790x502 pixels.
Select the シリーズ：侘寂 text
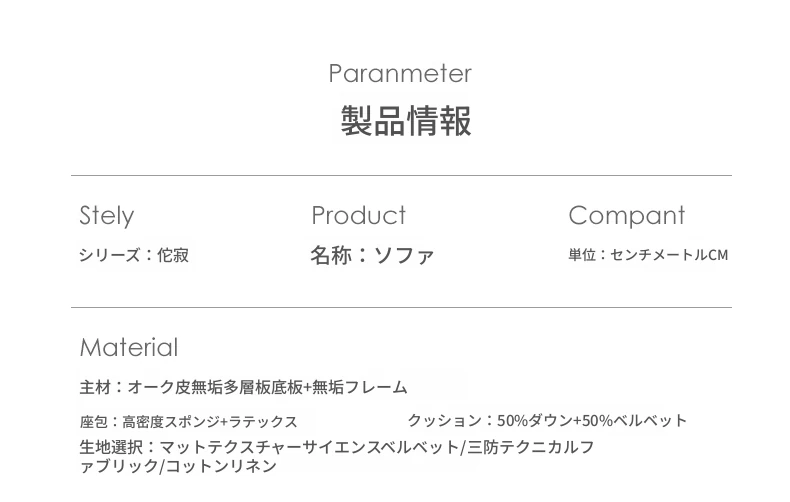[x=134, y=255]
